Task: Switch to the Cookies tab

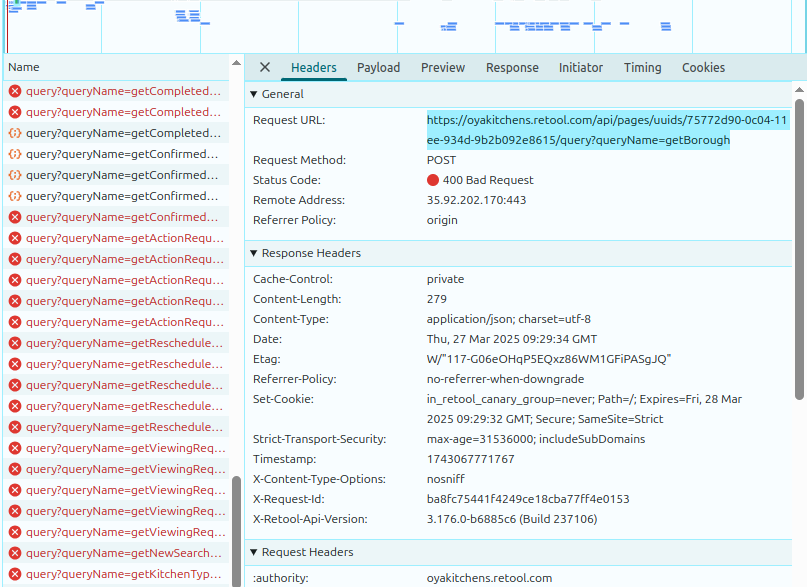Action: (703, 68)
